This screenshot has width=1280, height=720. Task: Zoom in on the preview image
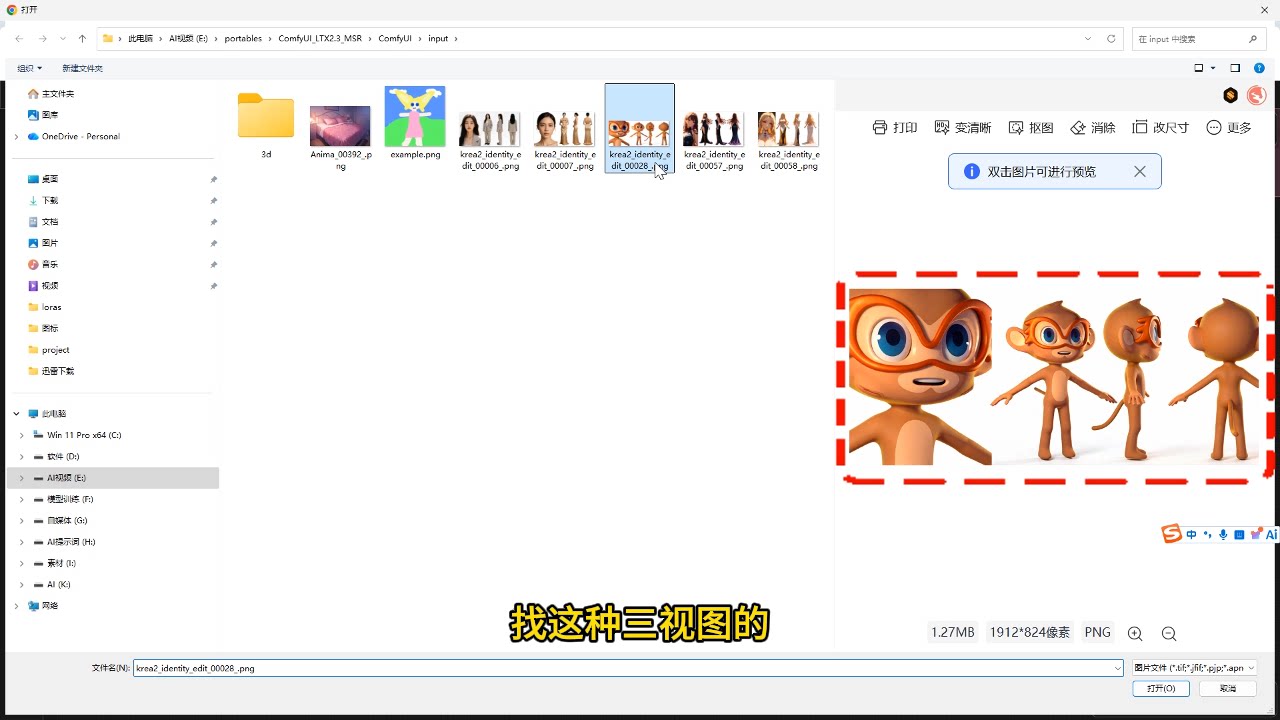(1135, 633)
